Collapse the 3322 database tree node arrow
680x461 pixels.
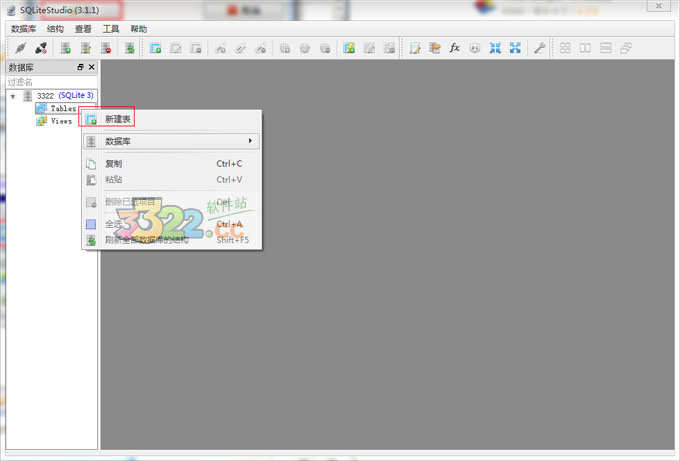(13, 96)
